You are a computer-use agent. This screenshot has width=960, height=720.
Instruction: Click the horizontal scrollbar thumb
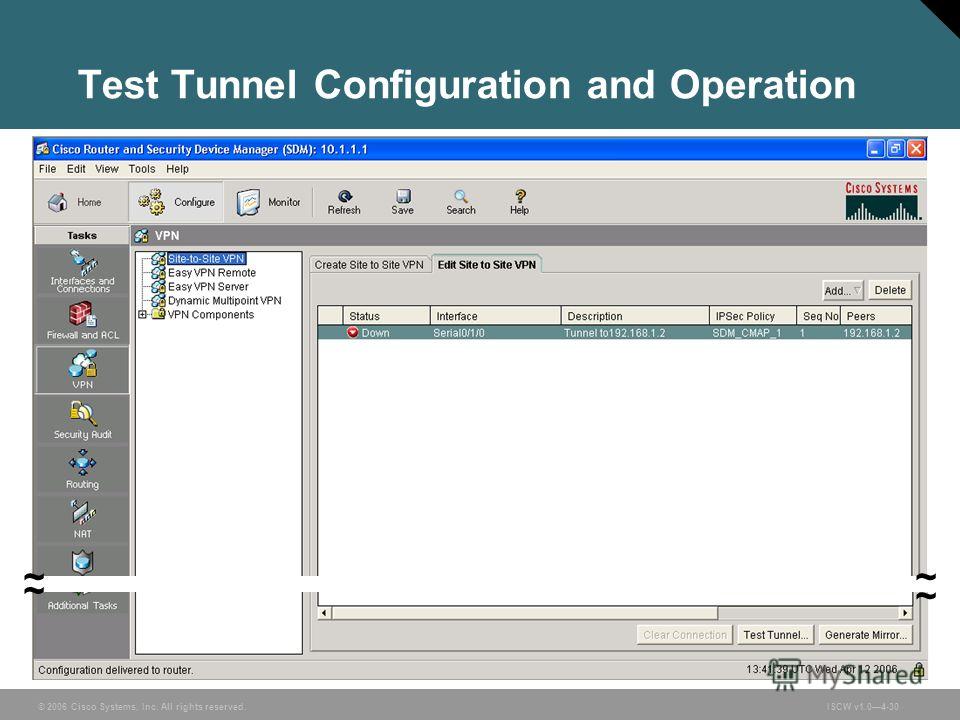pyautogui.click(x=525, y=612)
